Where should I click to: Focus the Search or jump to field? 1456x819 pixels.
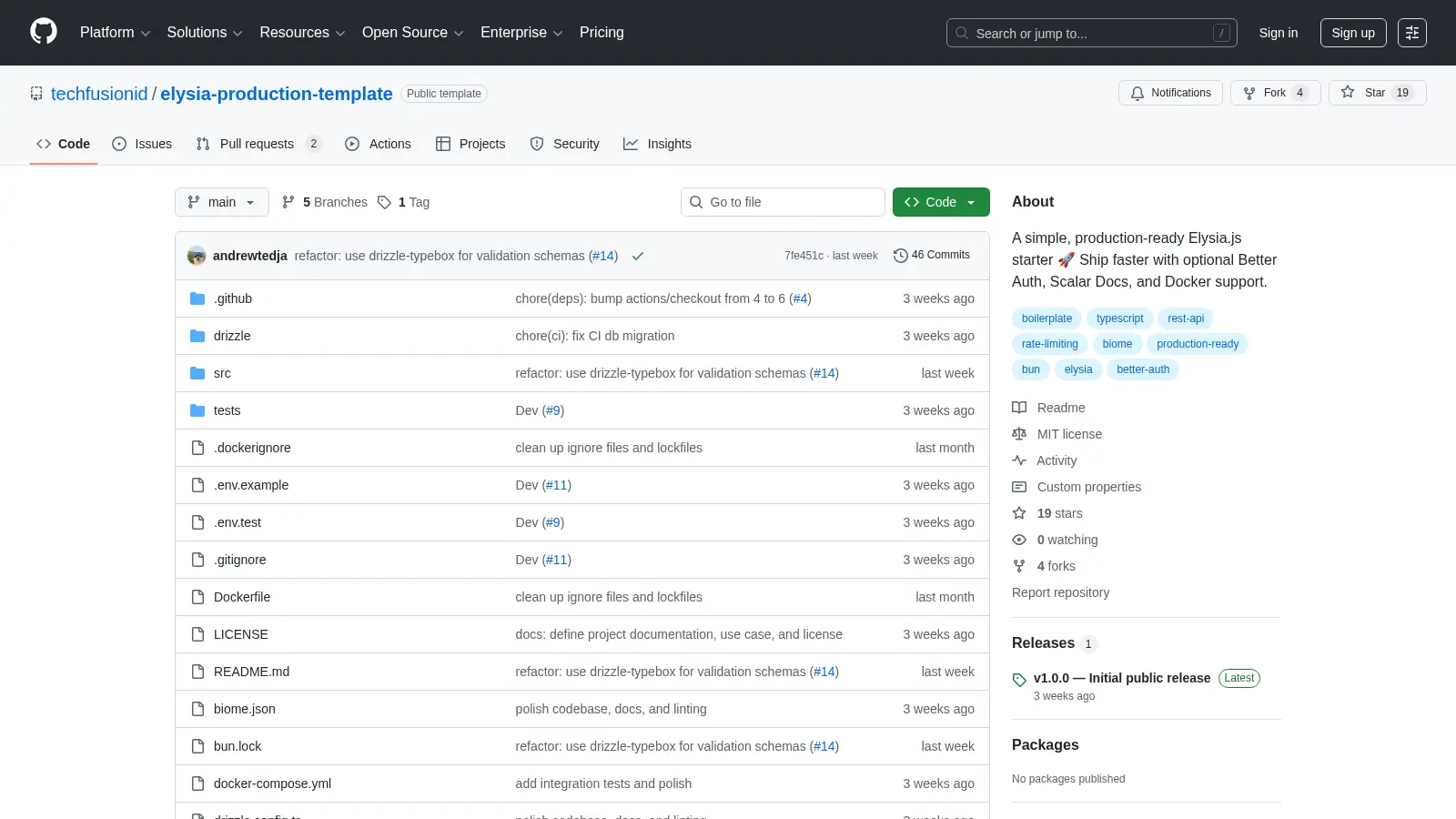(1092, 33)
